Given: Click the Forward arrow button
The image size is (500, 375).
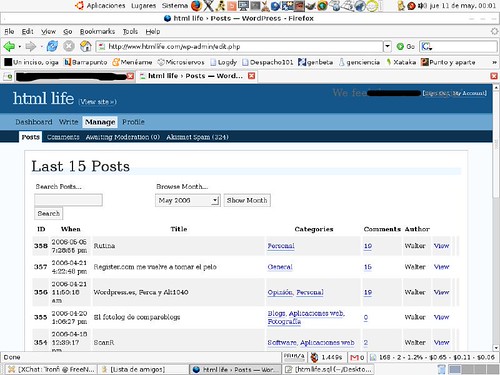Looking at the screenshot, I should [31, 46].
